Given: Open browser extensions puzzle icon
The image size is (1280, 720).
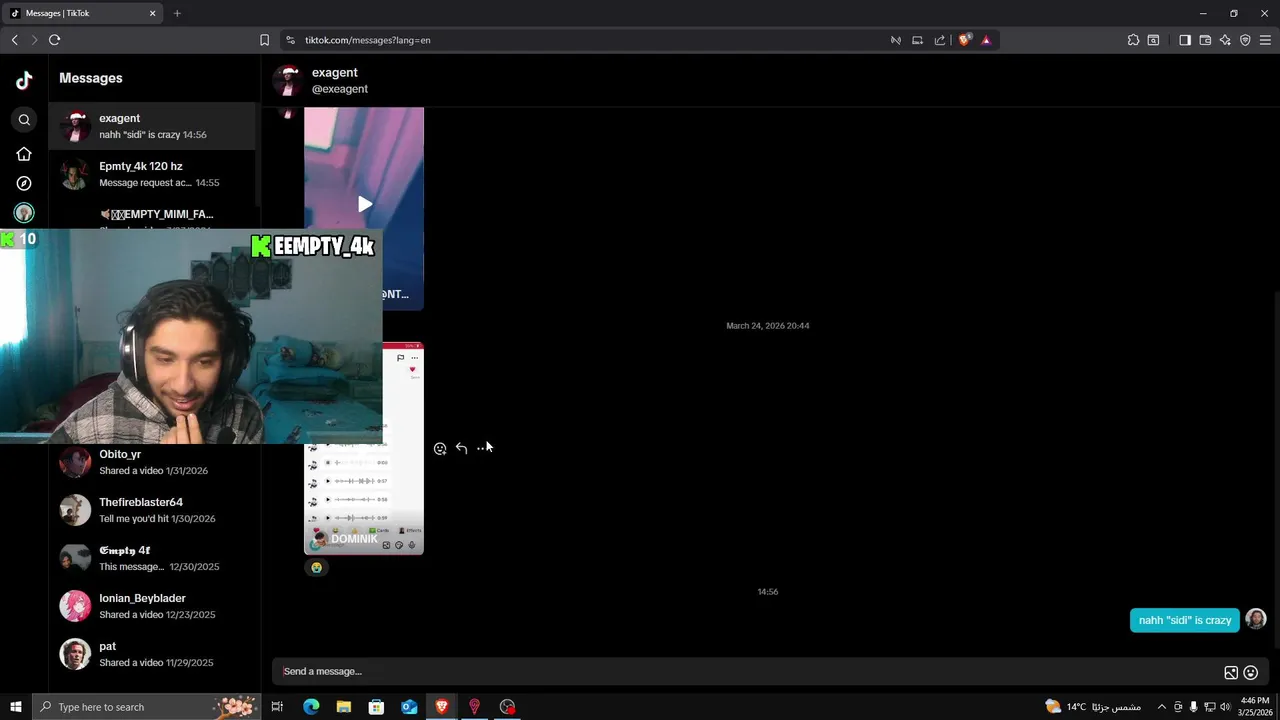Looking at the screenshot, I should 1133,40.
